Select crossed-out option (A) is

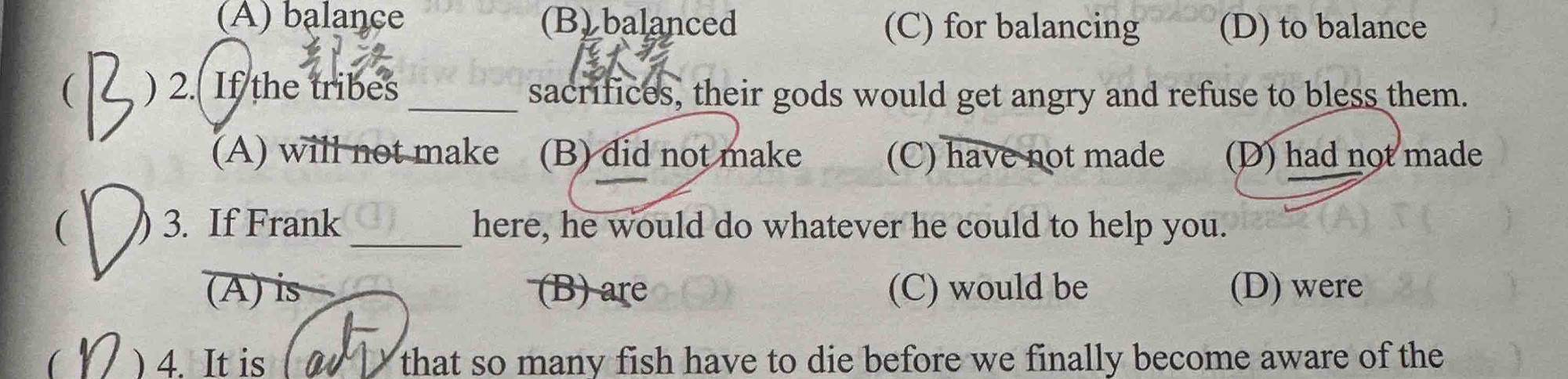pyautogui.click(x=254, y=289)
